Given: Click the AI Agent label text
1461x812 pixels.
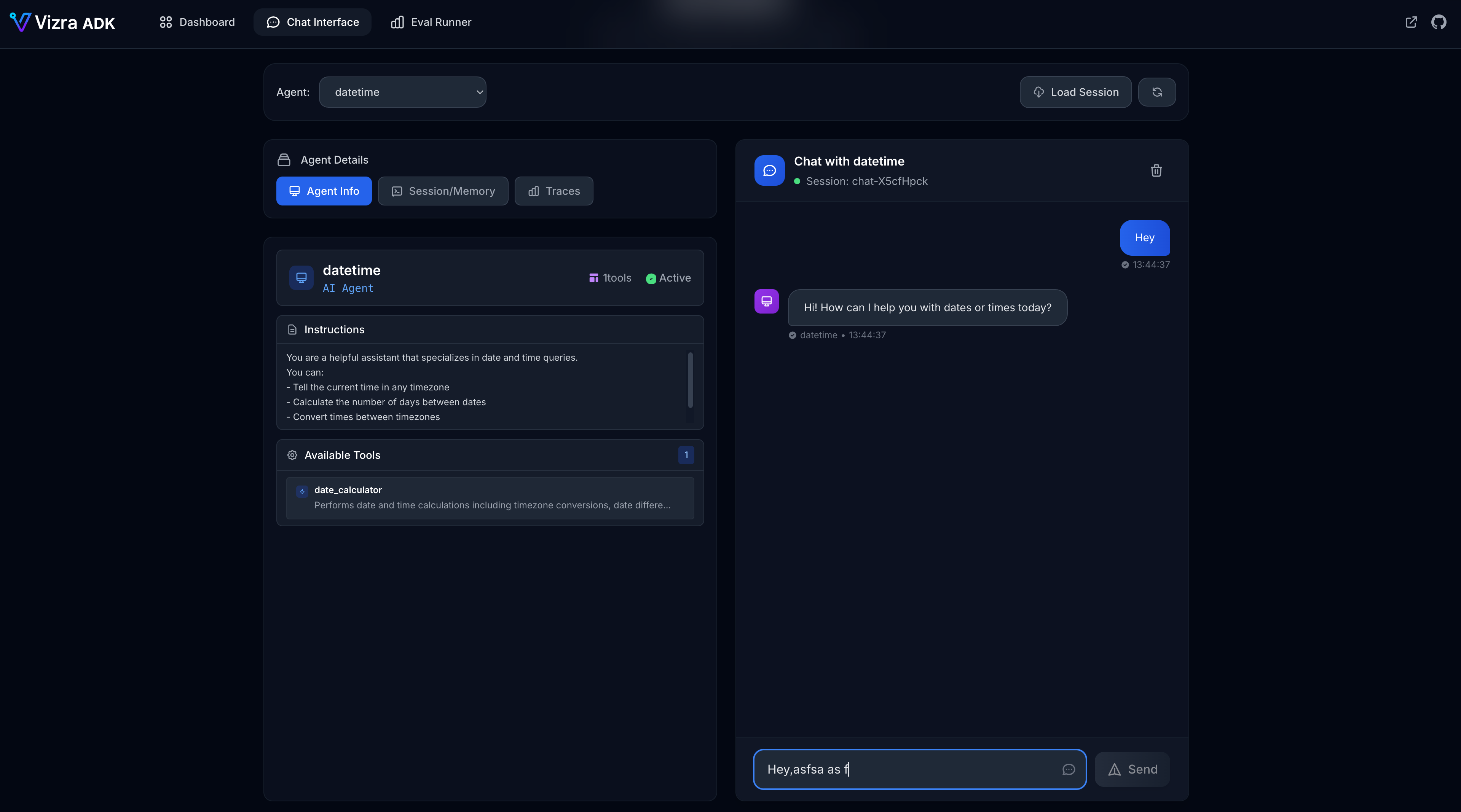Looking at the screenshot, I should tap(348, 288).
